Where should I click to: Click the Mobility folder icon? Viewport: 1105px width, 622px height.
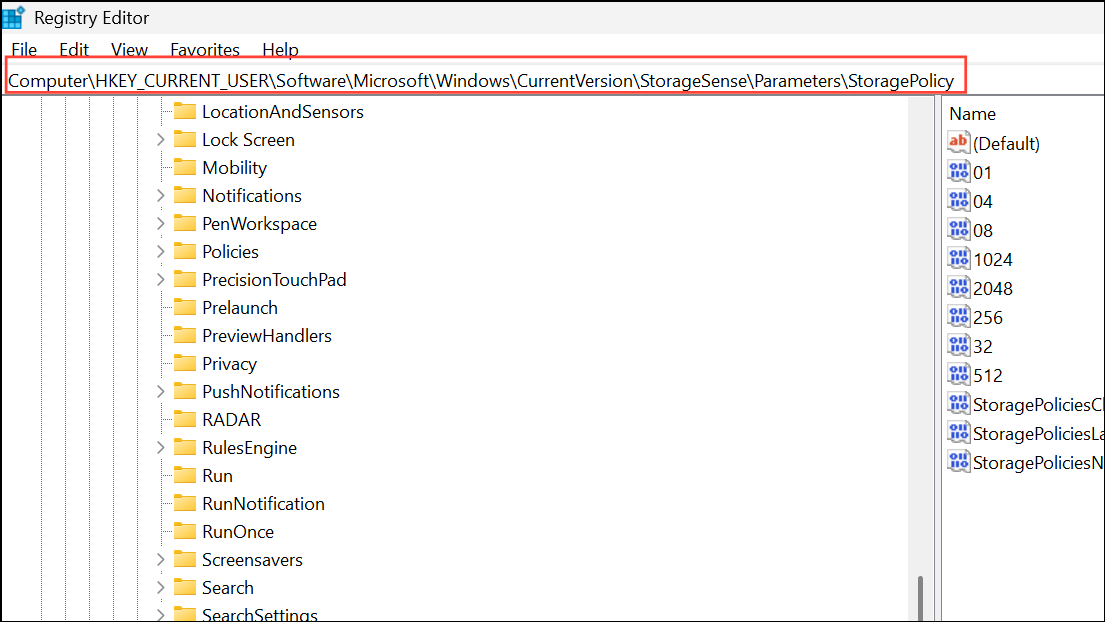(x=185, y=168)
